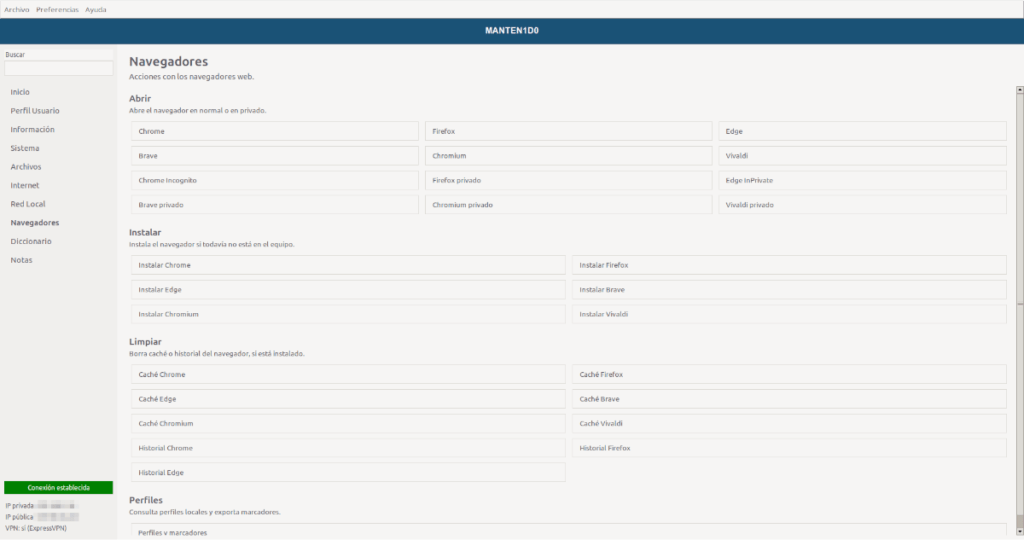This screenshot has width=1024, height=540.
Task: Click Instalar Firefox
Action: coord(789,265)
